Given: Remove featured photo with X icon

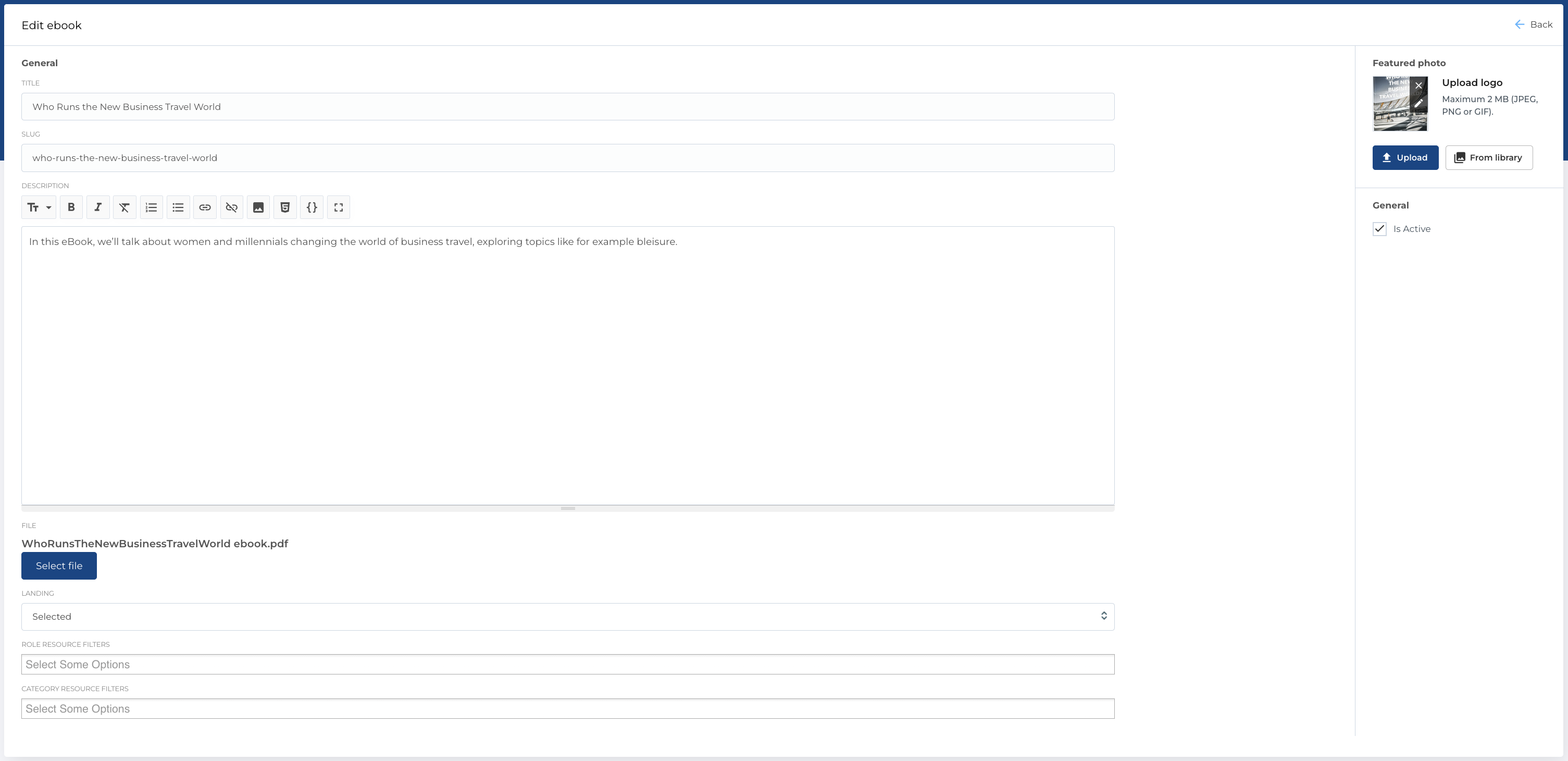Looking at the screenshot, I should [x=1418, y=85].
